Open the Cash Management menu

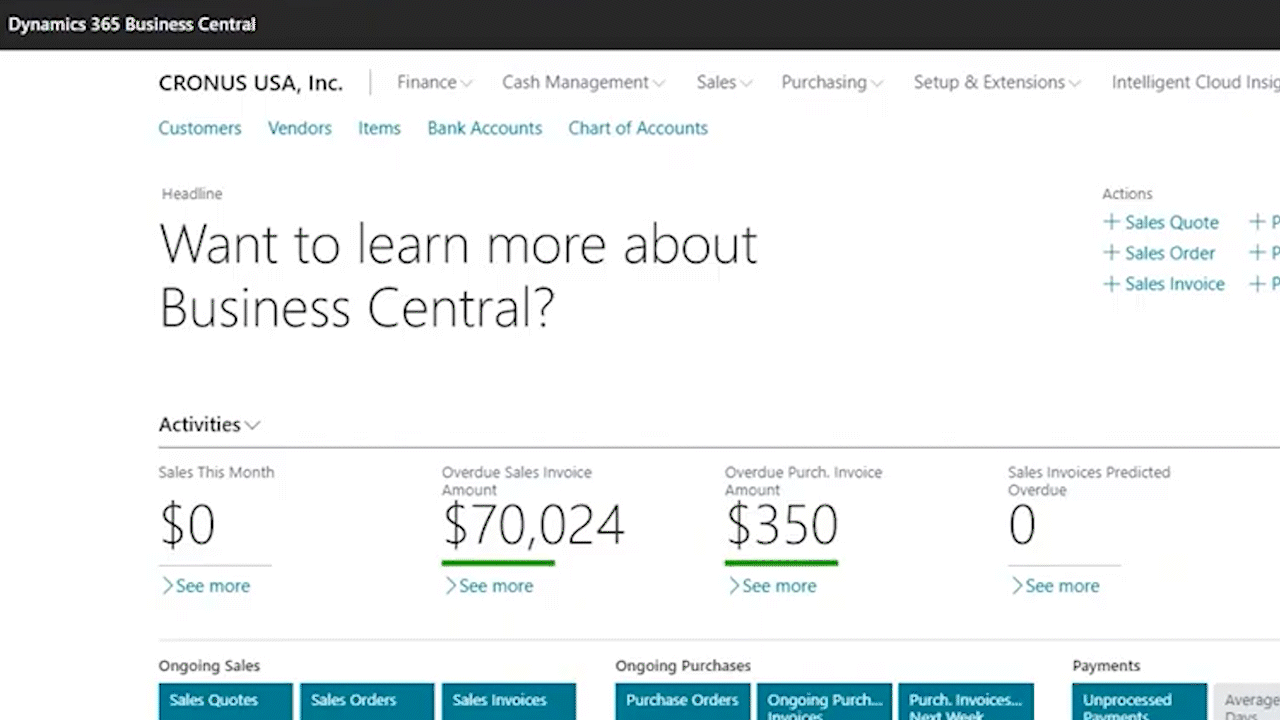(583, 82)
